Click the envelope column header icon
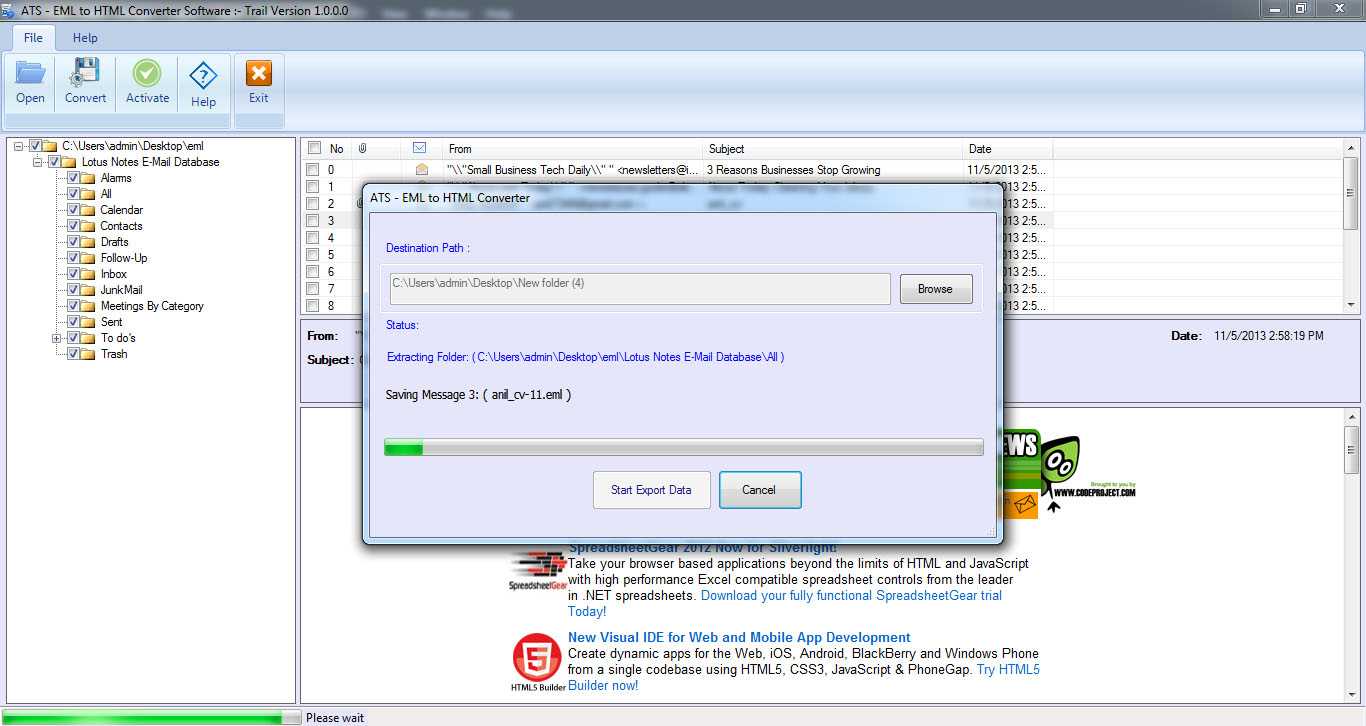Image resolution: width=1366 pixels, height=726 pixels. tap(420, 148)
